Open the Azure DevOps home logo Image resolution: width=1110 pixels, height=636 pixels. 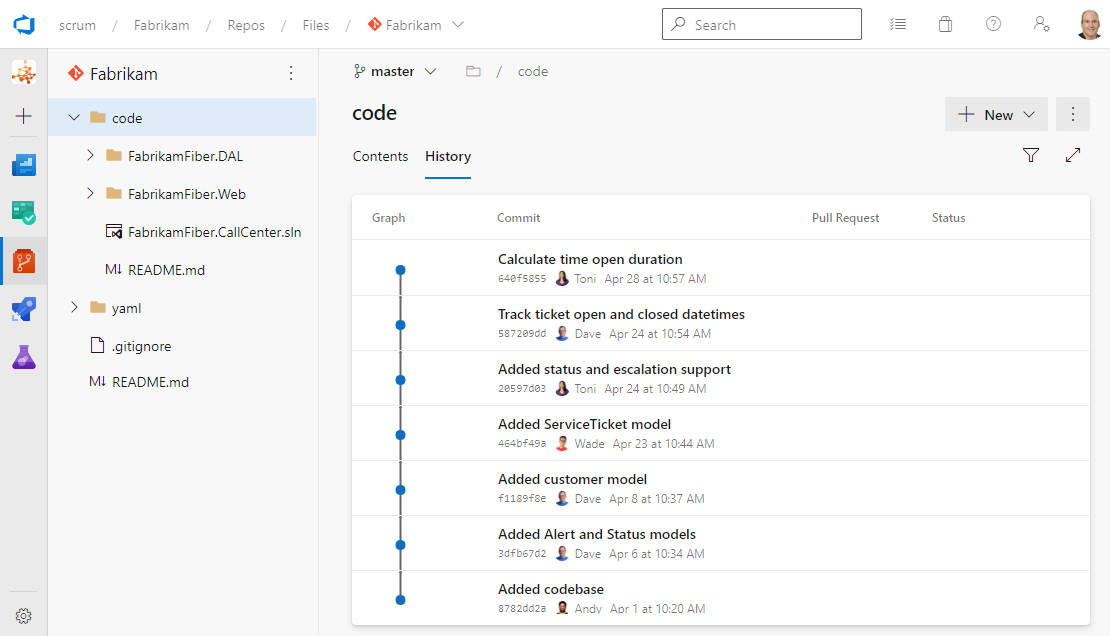point(24,25)
